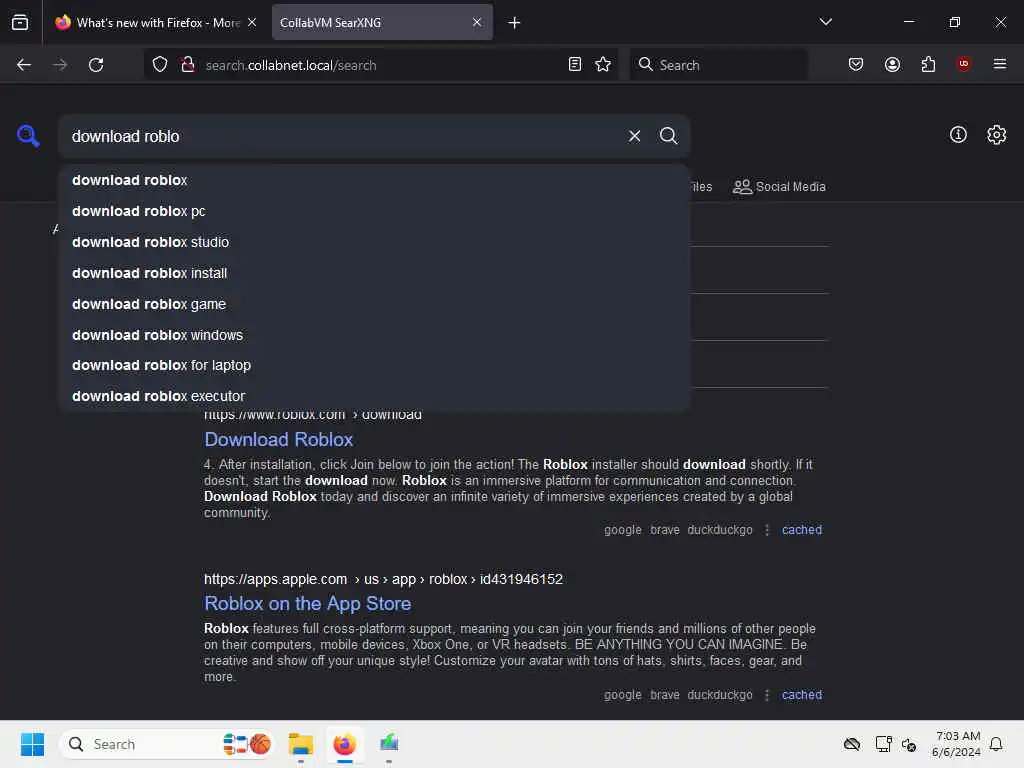
Task: Switch to What's new with Firefox tab
Action: coord(155,22)
